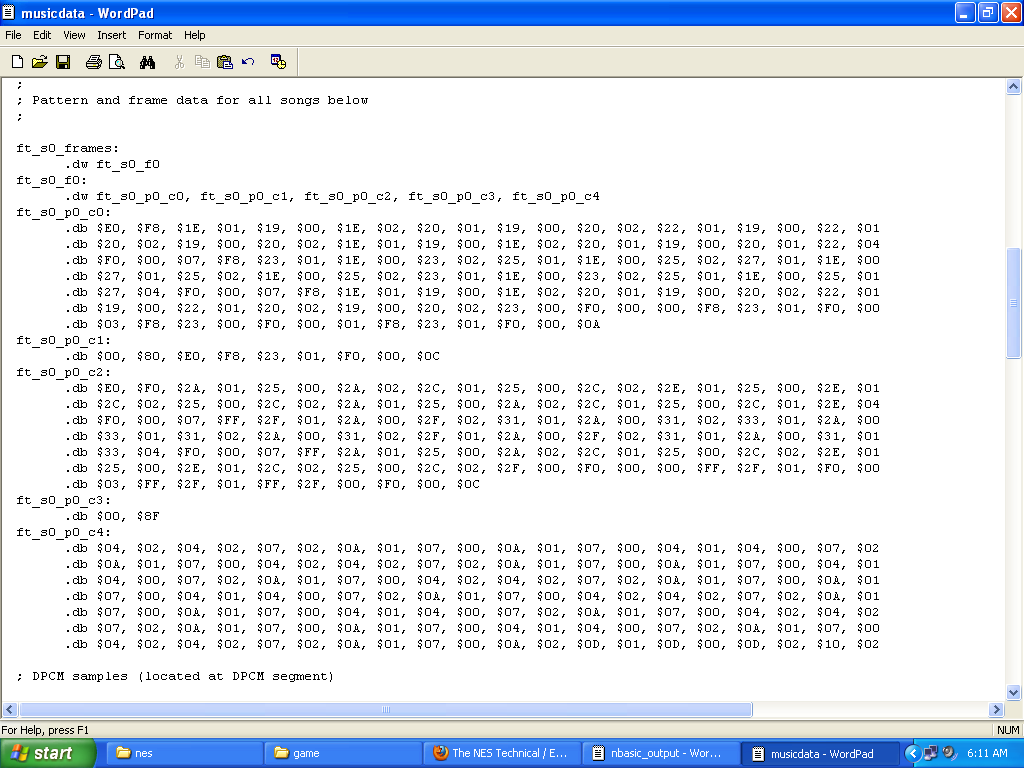
Task: Click the vertical scrollbar up arrow
Action: [1013, 87]
